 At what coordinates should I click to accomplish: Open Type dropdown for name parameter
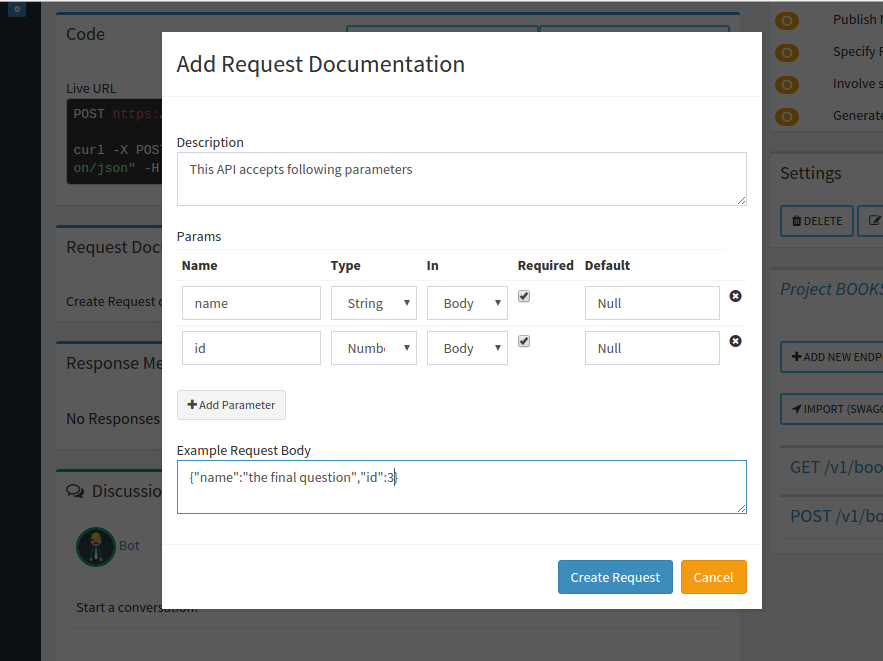373,303
